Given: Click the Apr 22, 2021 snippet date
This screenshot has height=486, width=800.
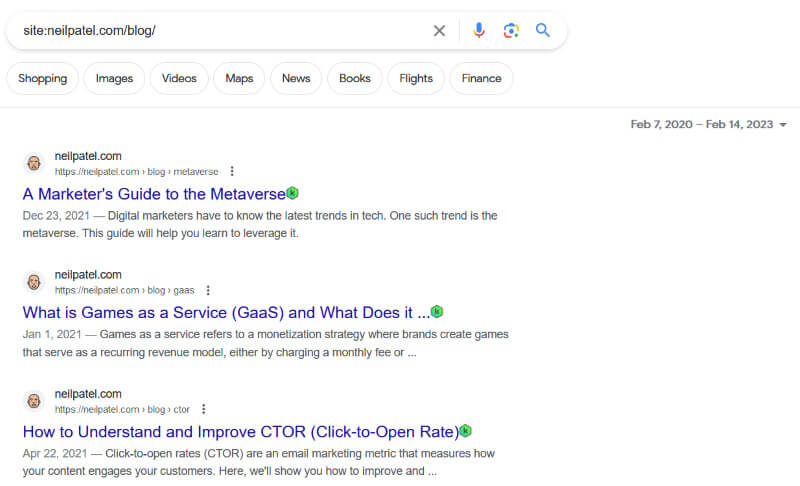Looking at the screenshot, I should (55, 453).
